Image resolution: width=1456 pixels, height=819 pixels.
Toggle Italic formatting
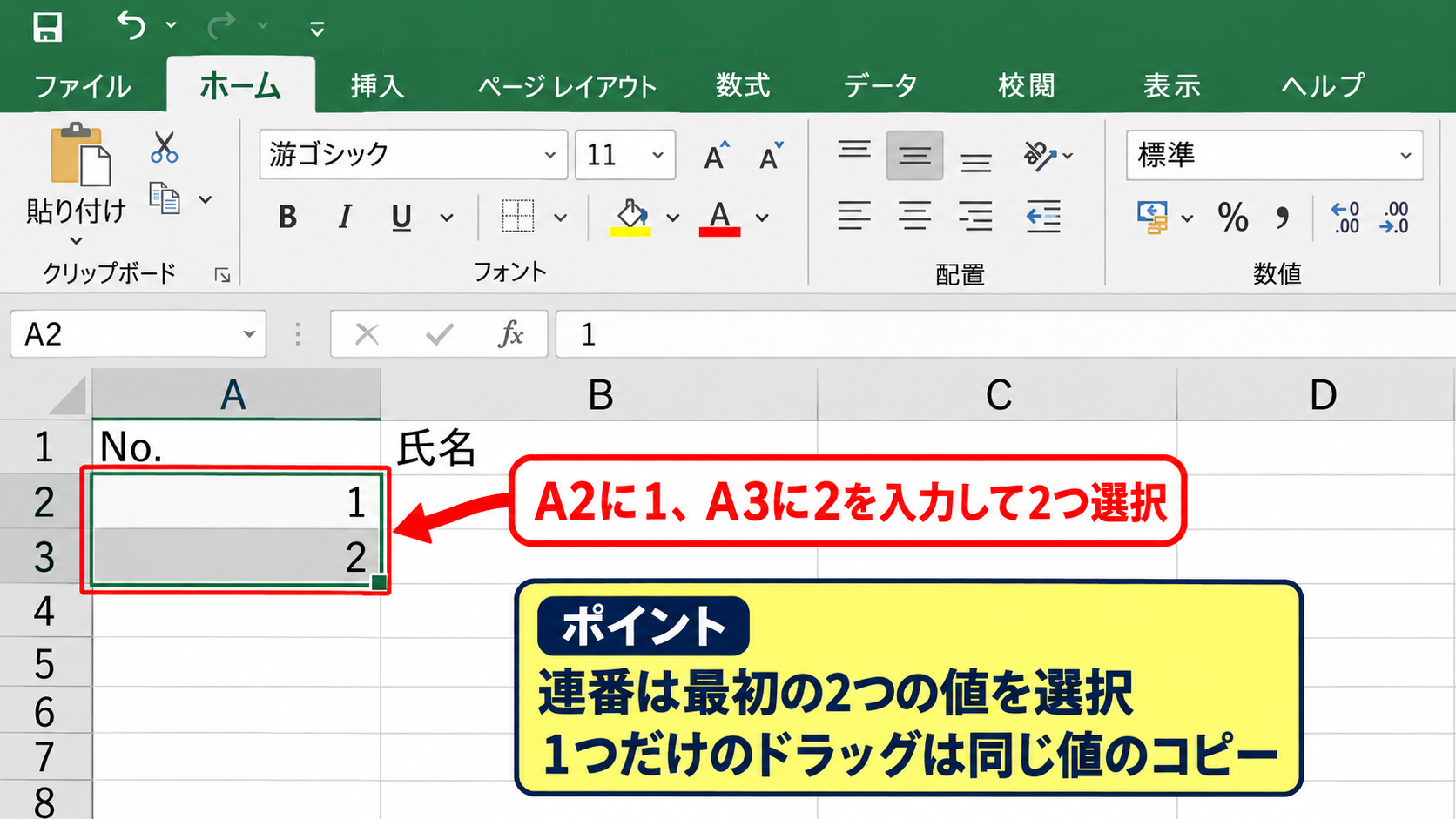click(345, 217)
